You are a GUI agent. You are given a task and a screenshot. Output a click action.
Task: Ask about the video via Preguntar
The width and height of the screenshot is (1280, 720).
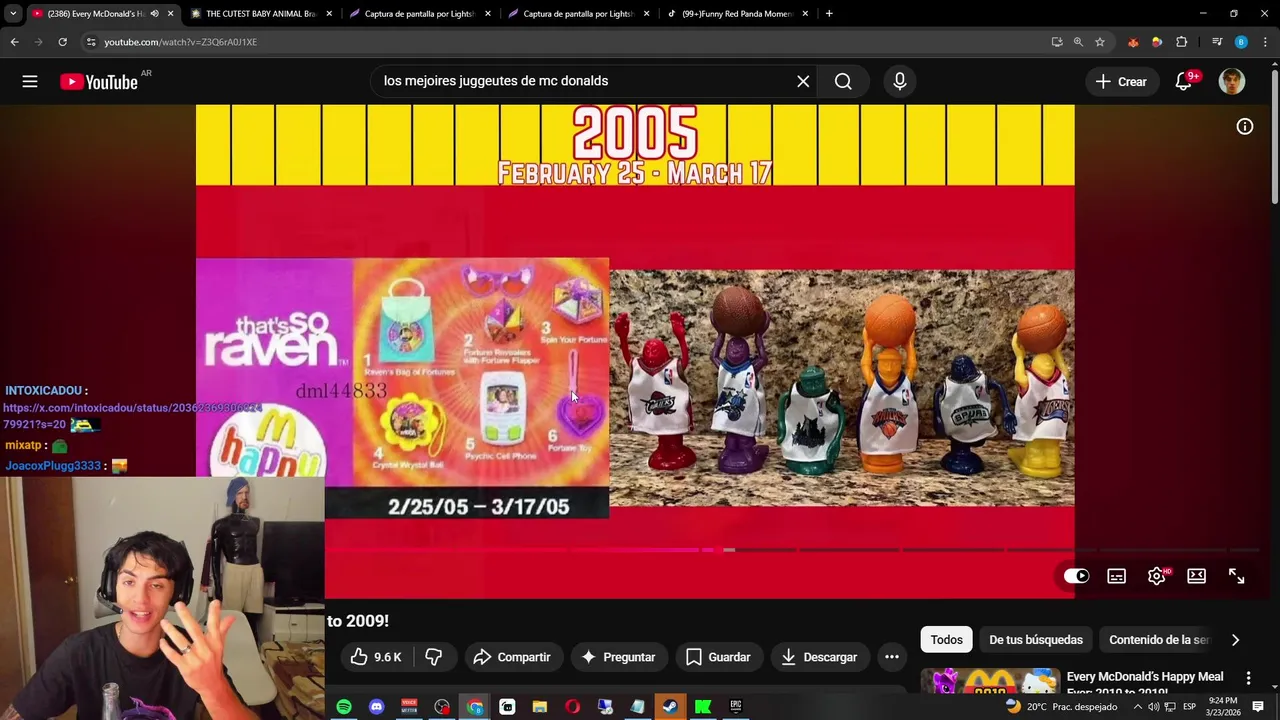click(619, 657)
